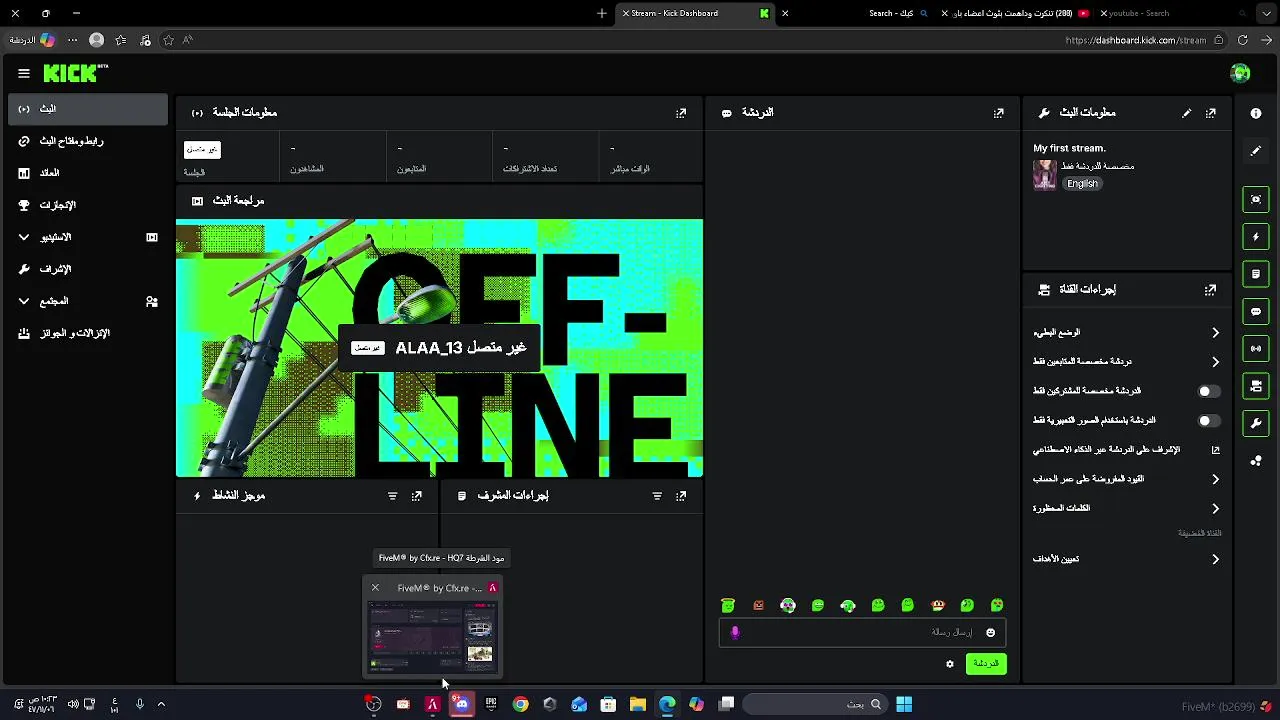The height and width of the screenshot is (720, 1280).
Task: Open the Achievements (الإنجازات) sidebar item
Action: point(88,205)
